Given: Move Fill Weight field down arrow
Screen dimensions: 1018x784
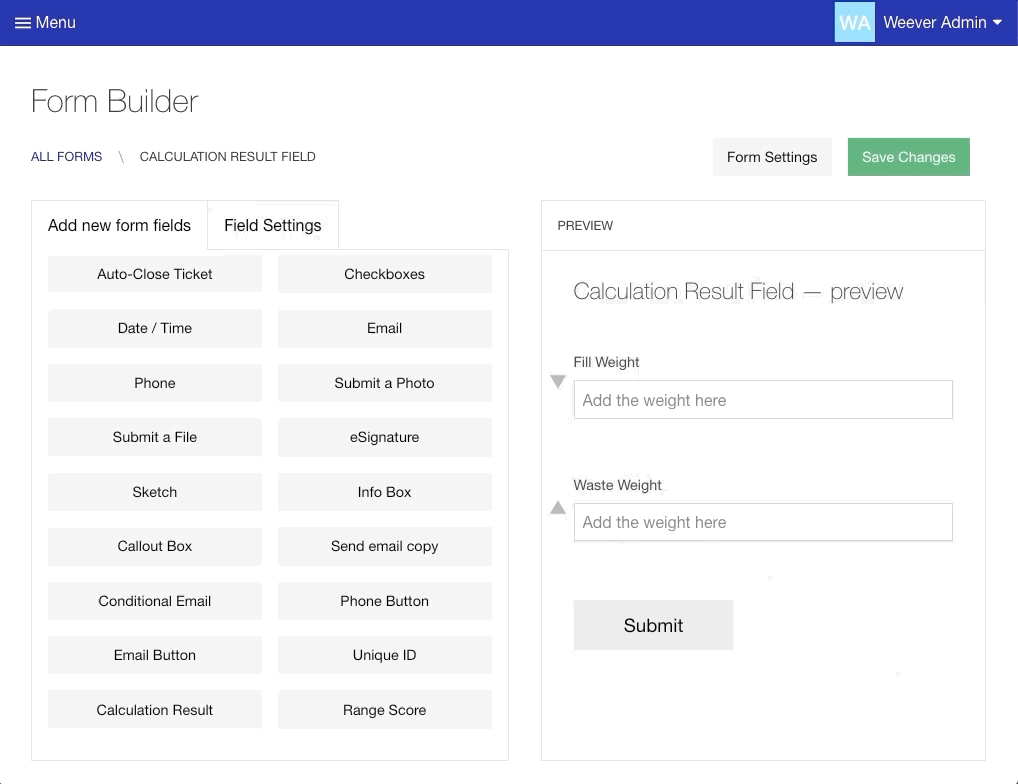Looking at the screenshot, I should click(x=558, y=381).
